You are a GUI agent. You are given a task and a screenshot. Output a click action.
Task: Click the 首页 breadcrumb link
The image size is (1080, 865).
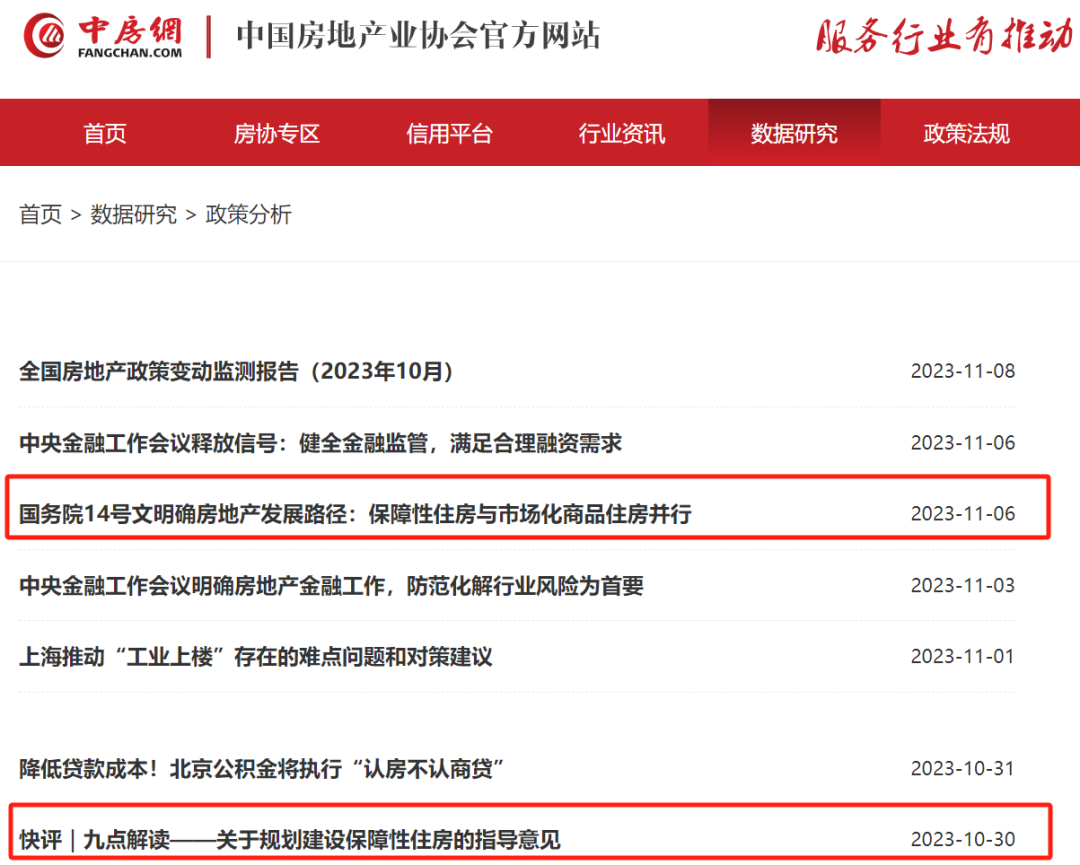(41, 214)
